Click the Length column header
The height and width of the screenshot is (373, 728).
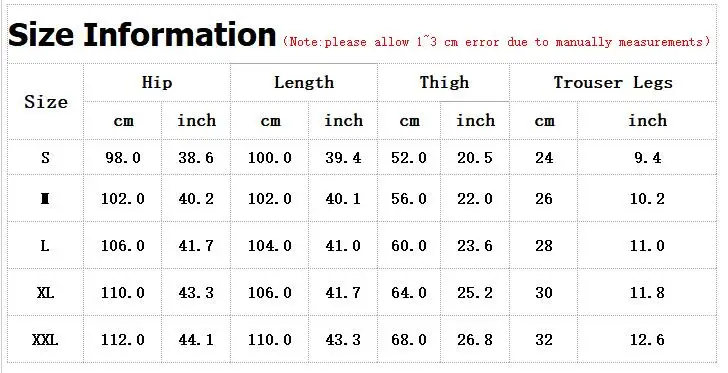click(304, 83)
